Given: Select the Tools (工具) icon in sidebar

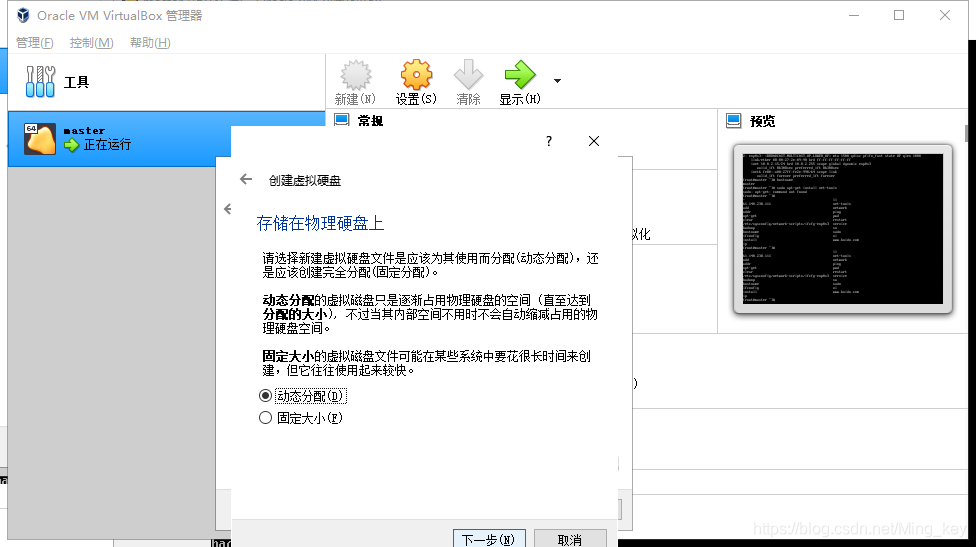Looking at the screenshot, I should pyautogui.click(x=40, y=82).
